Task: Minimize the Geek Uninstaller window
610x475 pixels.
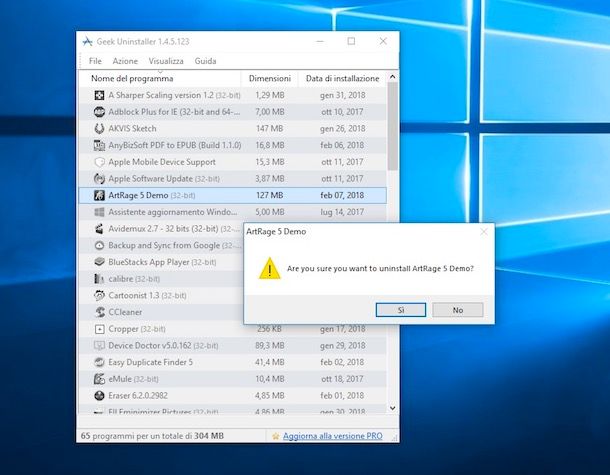Action: click(x=320, y=41)
